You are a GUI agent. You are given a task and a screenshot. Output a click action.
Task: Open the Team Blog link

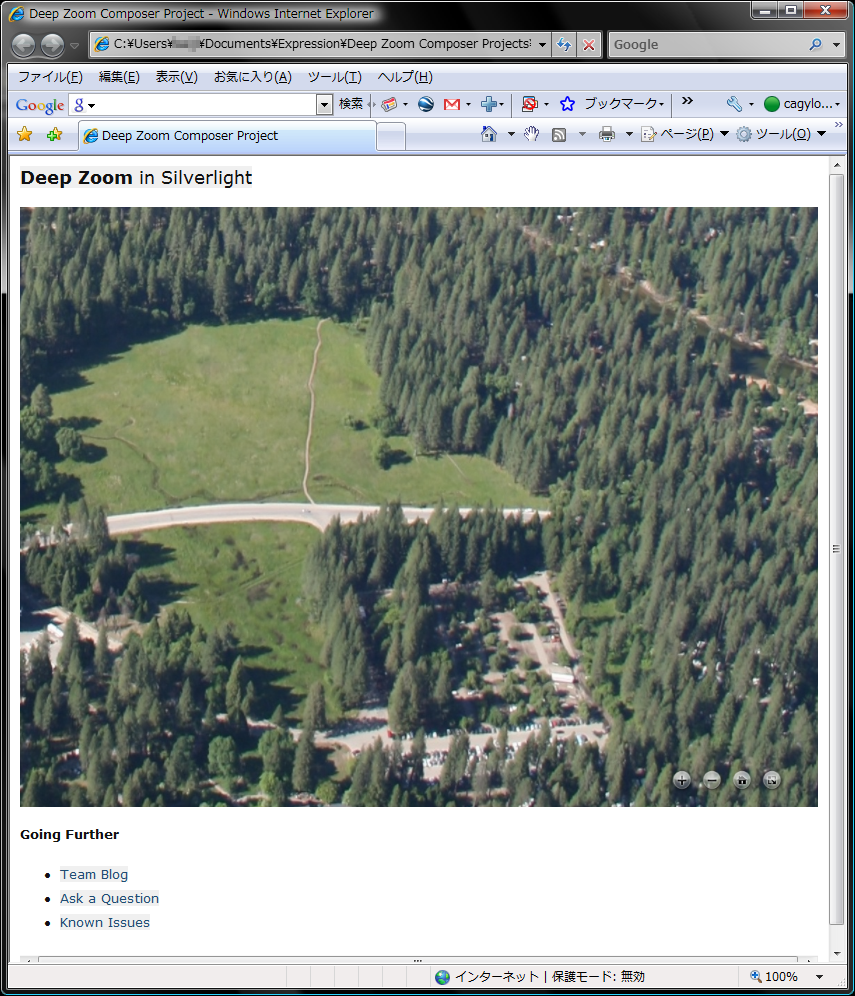tap(94, 875)
